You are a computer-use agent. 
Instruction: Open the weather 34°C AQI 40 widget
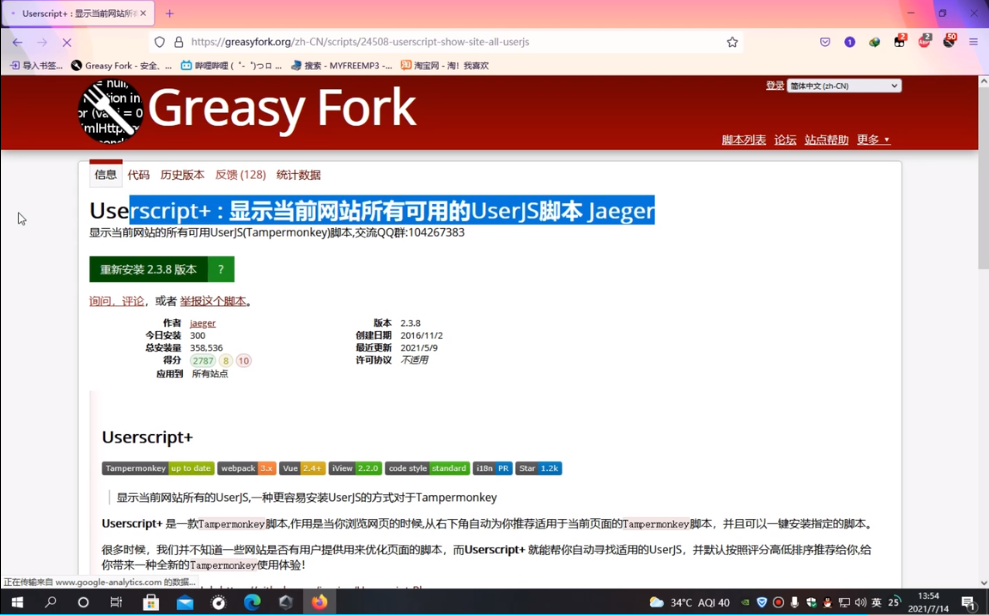click(689, 602)
